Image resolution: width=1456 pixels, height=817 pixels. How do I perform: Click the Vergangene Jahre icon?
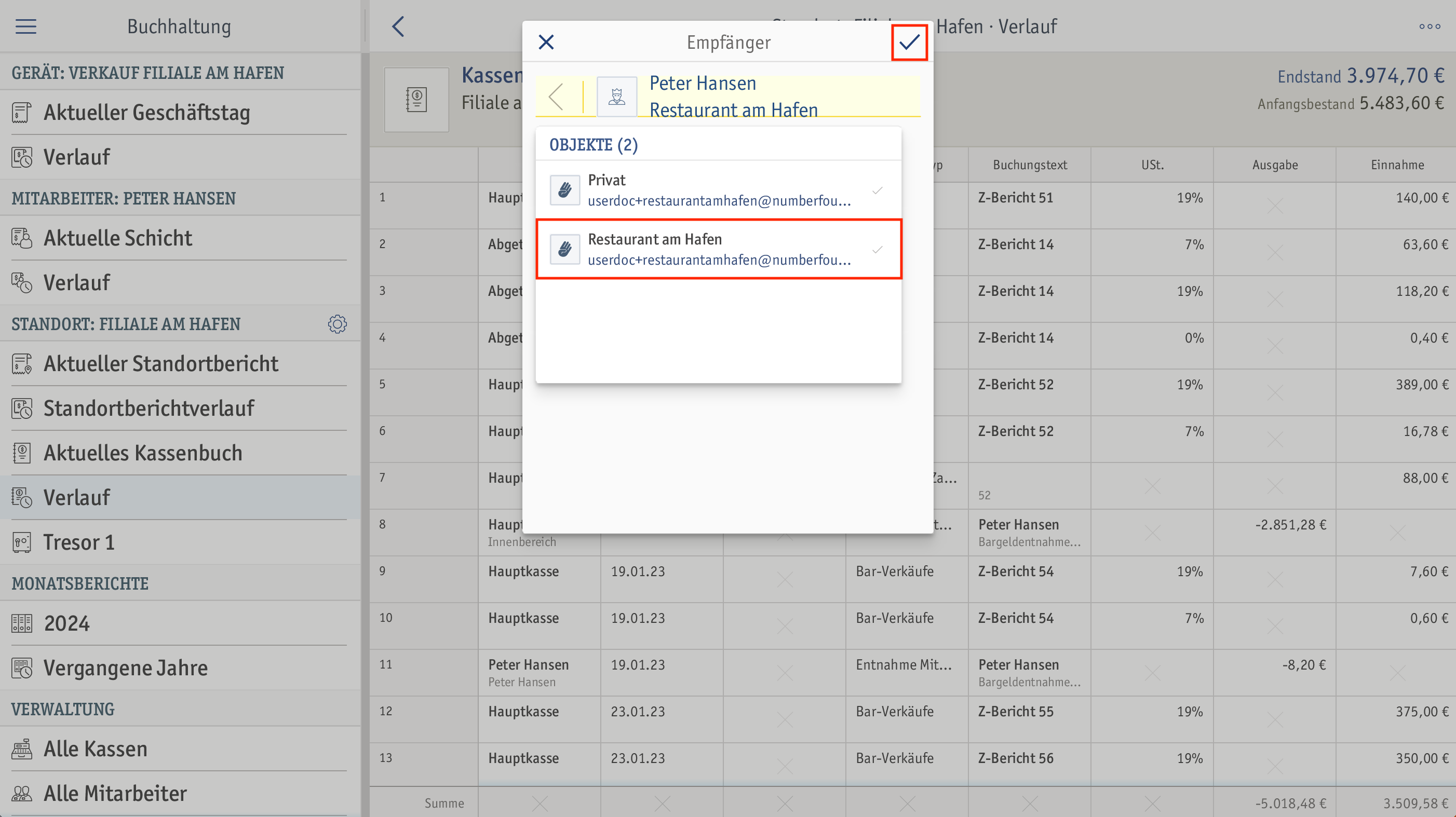(21, 669)
